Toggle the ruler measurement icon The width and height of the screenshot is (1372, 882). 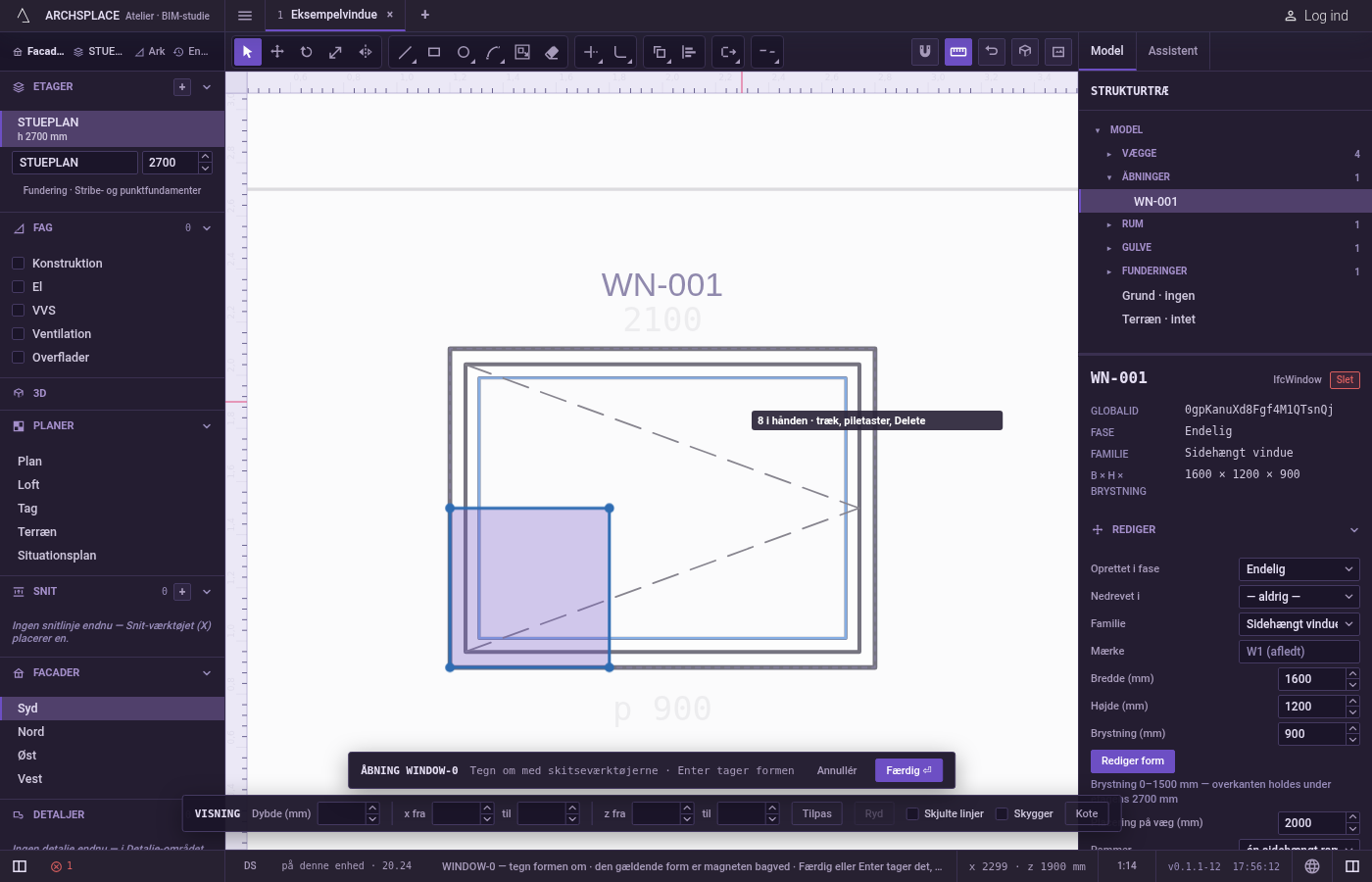click(958, 52)
